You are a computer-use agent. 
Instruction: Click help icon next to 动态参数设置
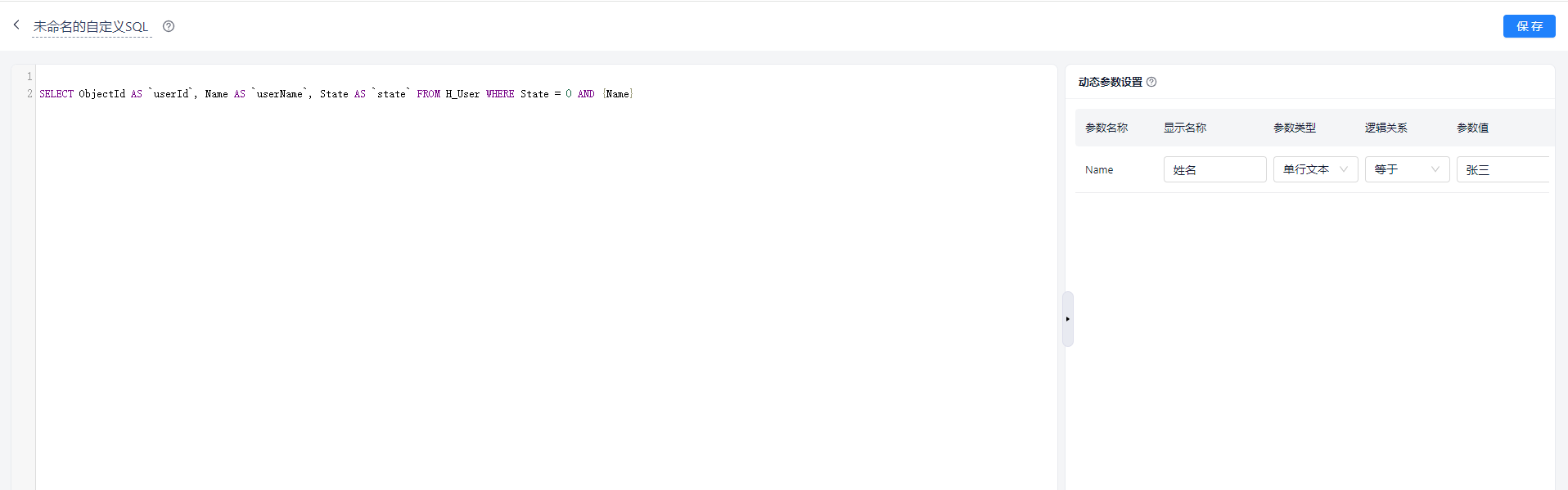click(1151, 82)
